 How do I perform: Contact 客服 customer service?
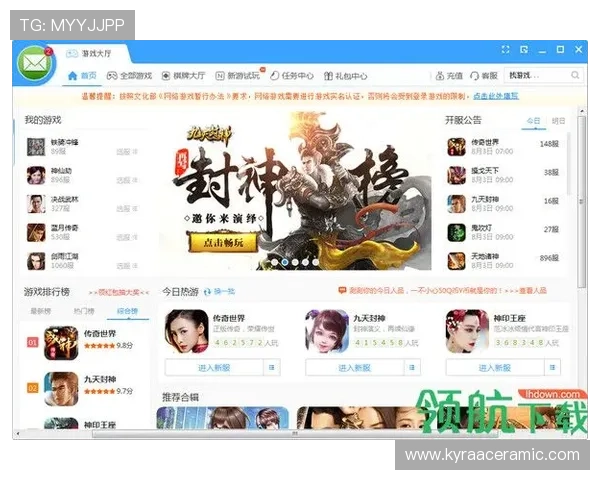coord(484,76)
